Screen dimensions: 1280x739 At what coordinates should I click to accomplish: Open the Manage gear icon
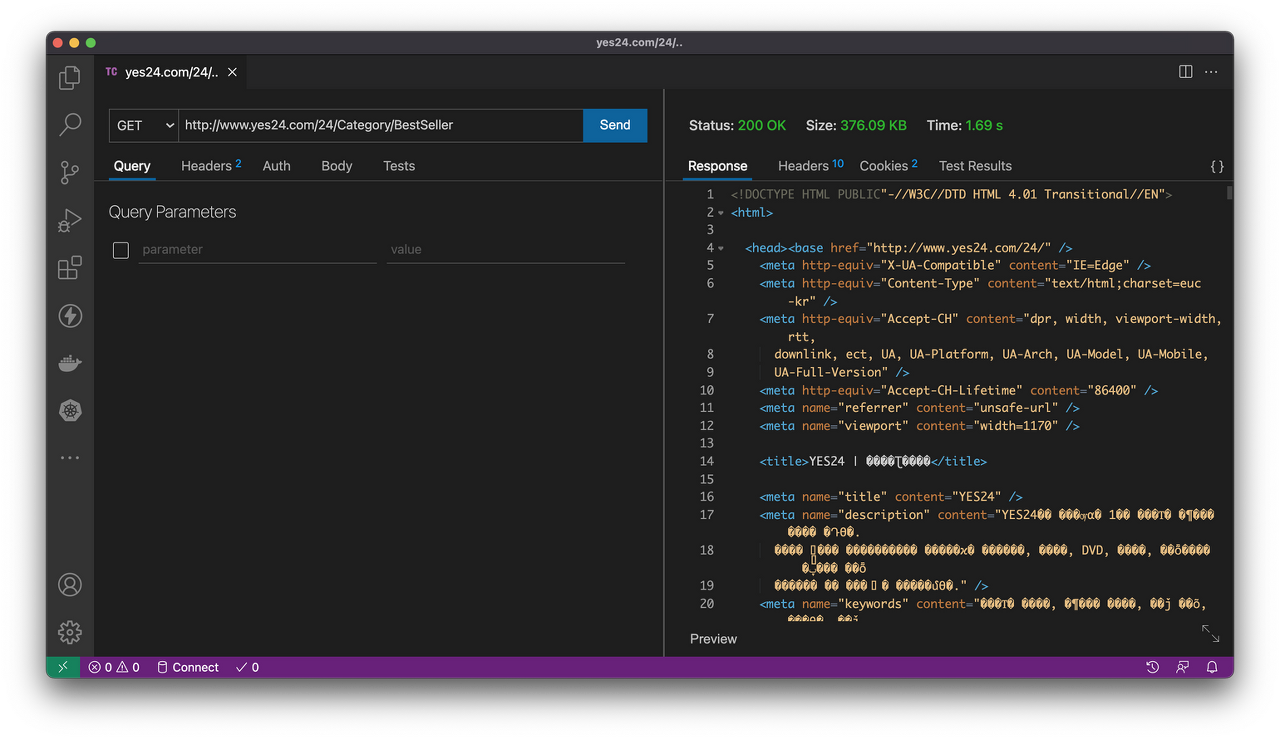[x=70, y=632]
